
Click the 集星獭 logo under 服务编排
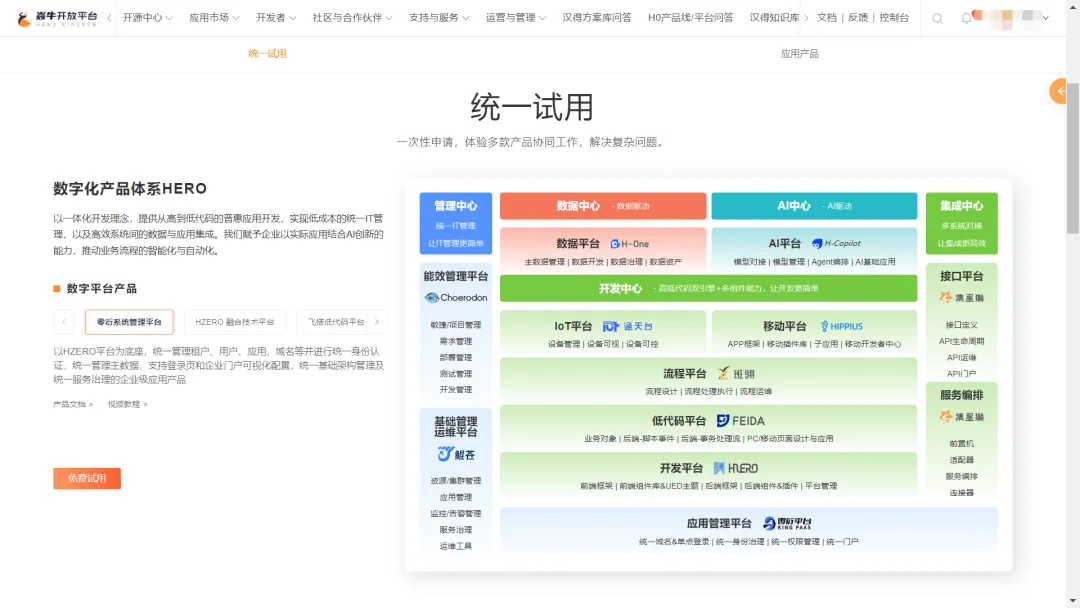click(x=962, y=417)
